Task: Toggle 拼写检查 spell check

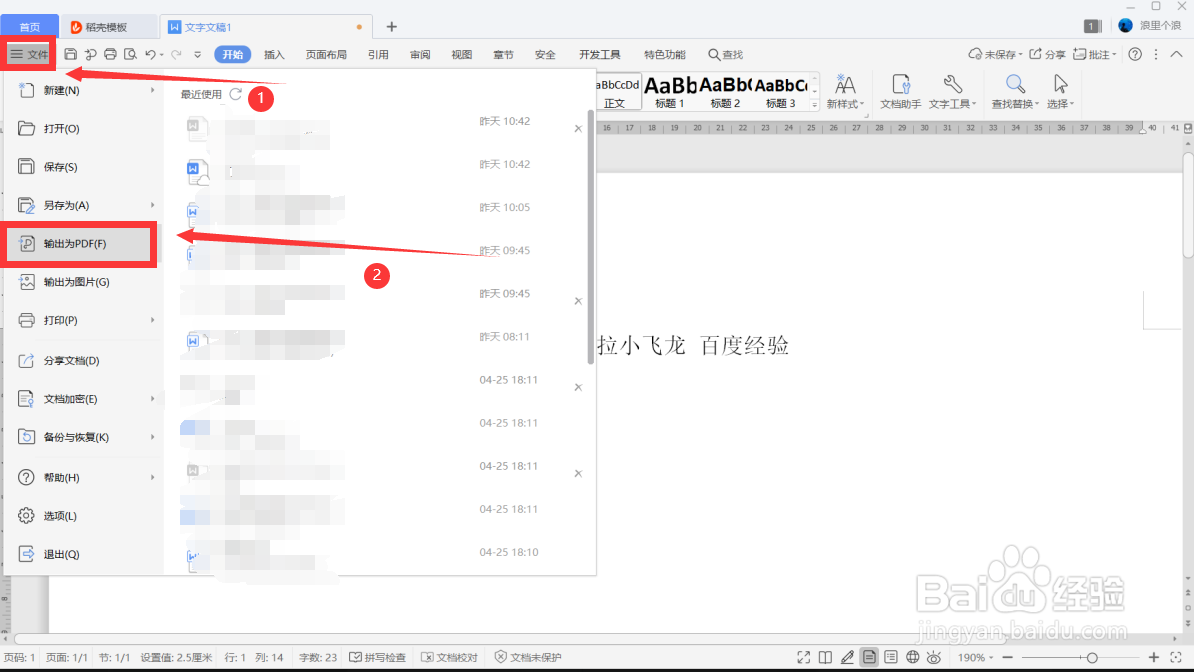Action: click(x=378, y=657)
